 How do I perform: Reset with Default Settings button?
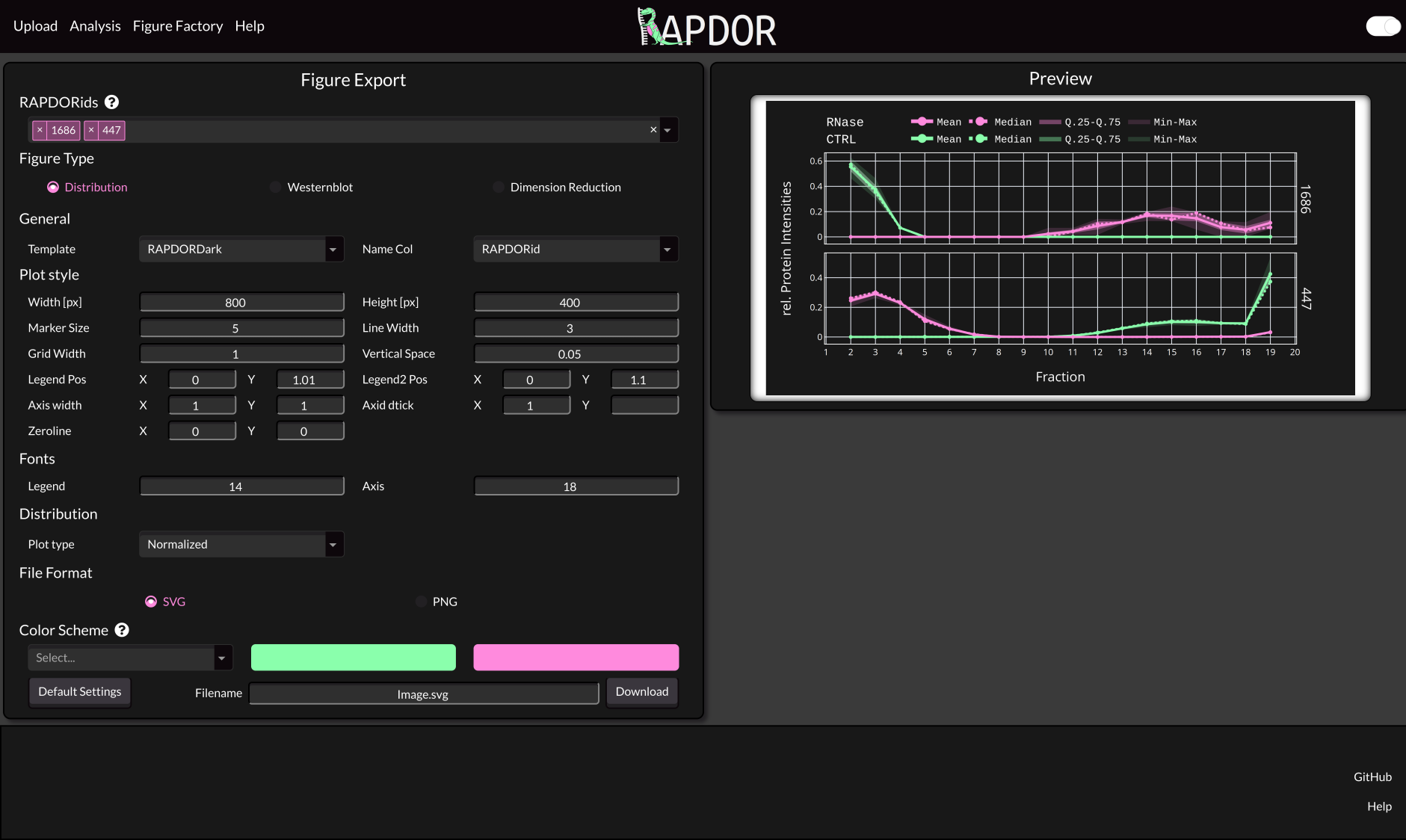pyautogui.click(x=80, y=692)
